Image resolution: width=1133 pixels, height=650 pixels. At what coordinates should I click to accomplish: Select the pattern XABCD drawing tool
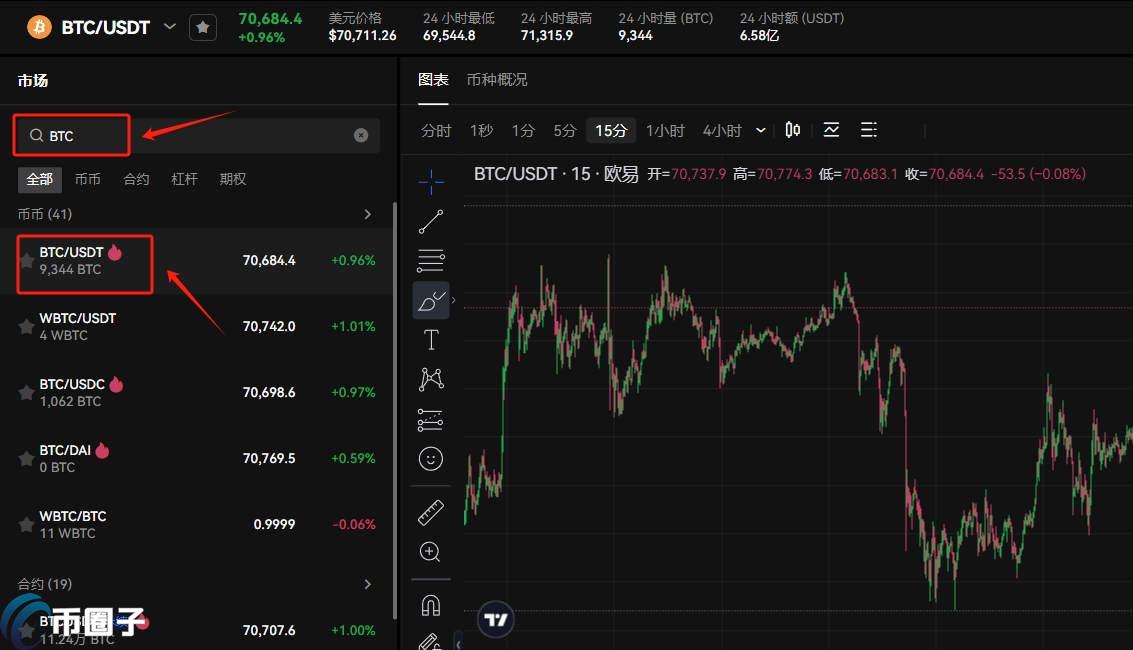click(431, 379)
